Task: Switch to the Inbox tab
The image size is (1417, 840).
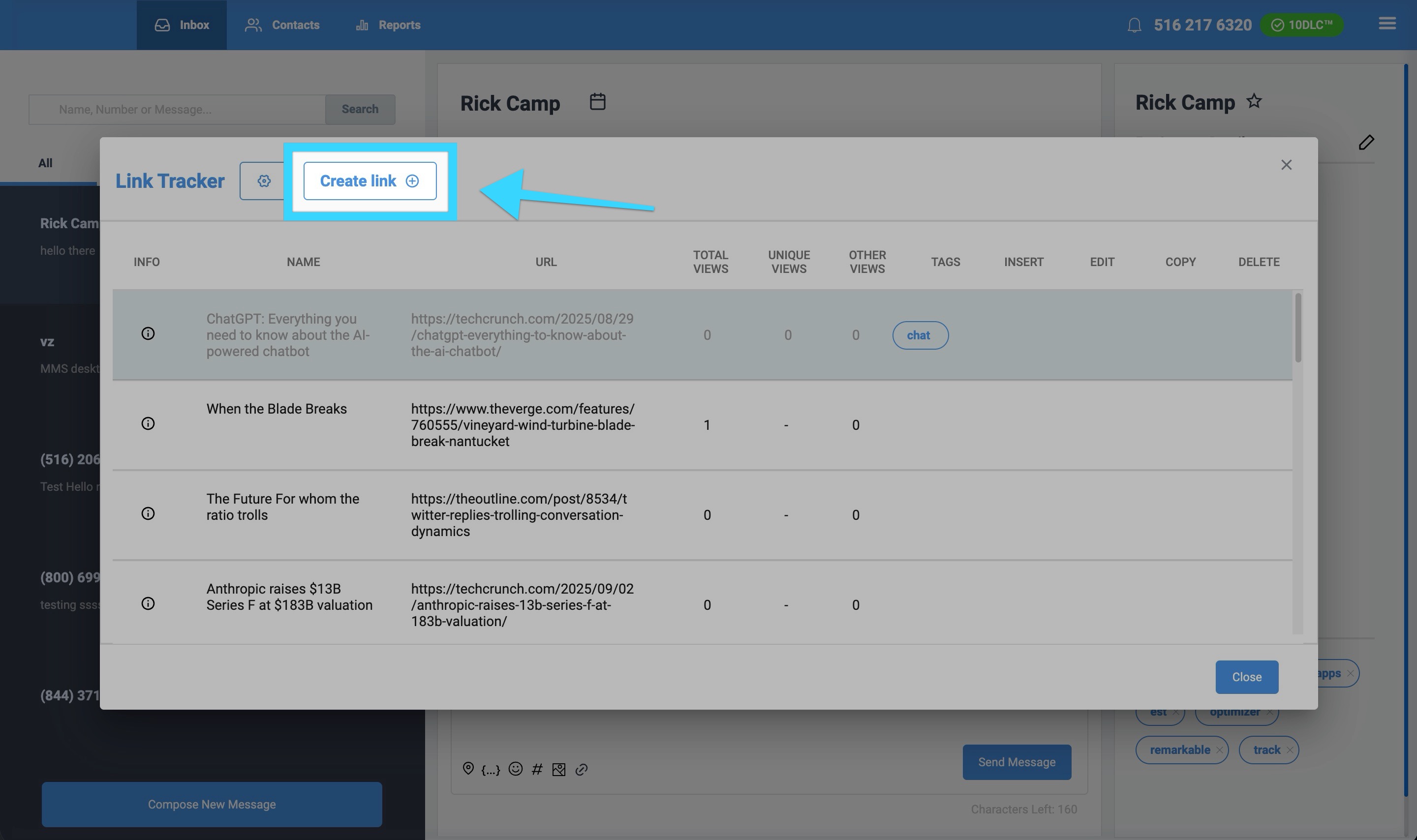Action: coord(182,25)
